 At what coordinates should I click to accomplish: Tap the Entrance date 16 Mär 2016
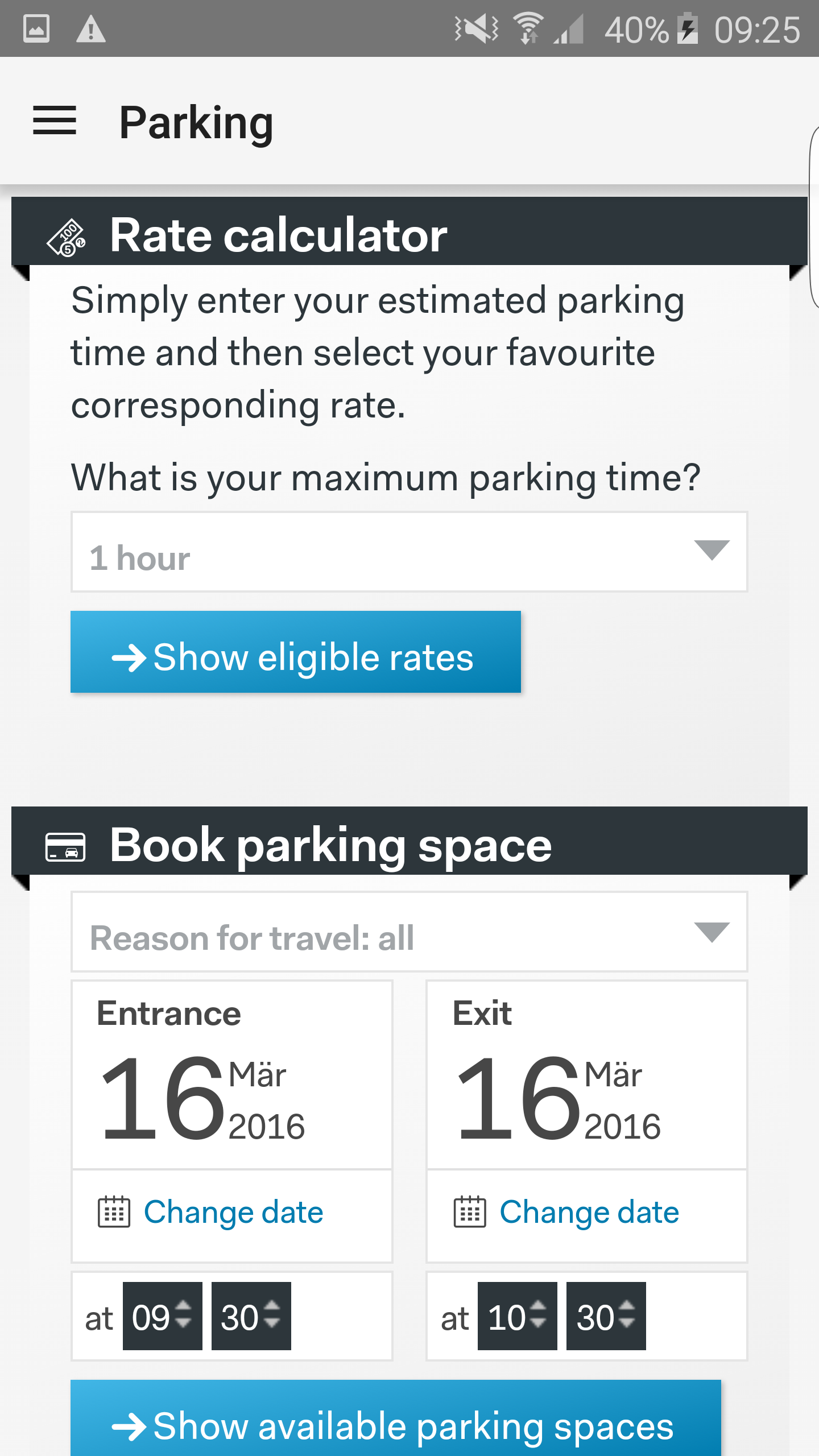(202, 1098)
